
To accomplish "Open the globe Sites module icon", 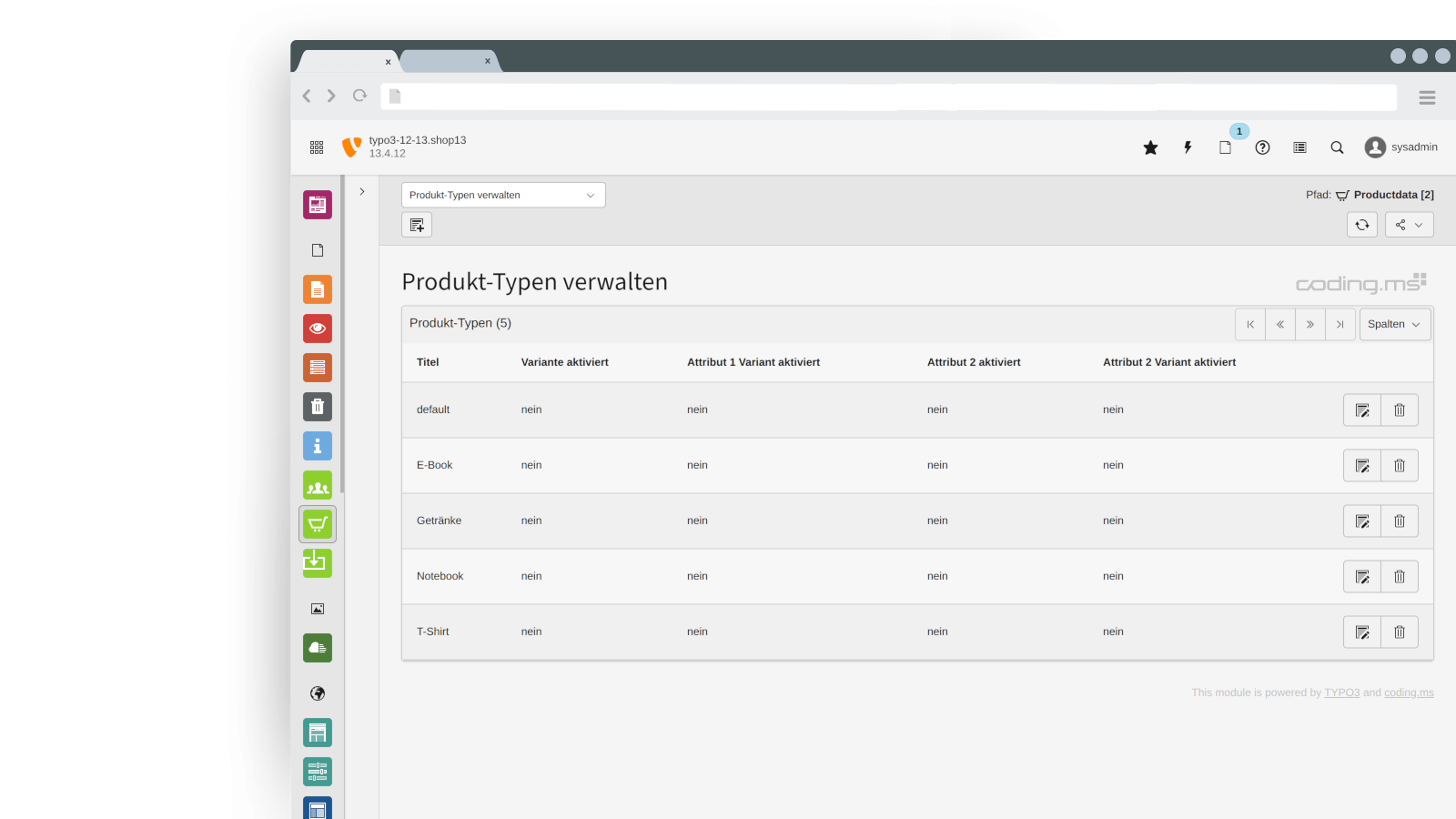I will (x=318, y=693).
